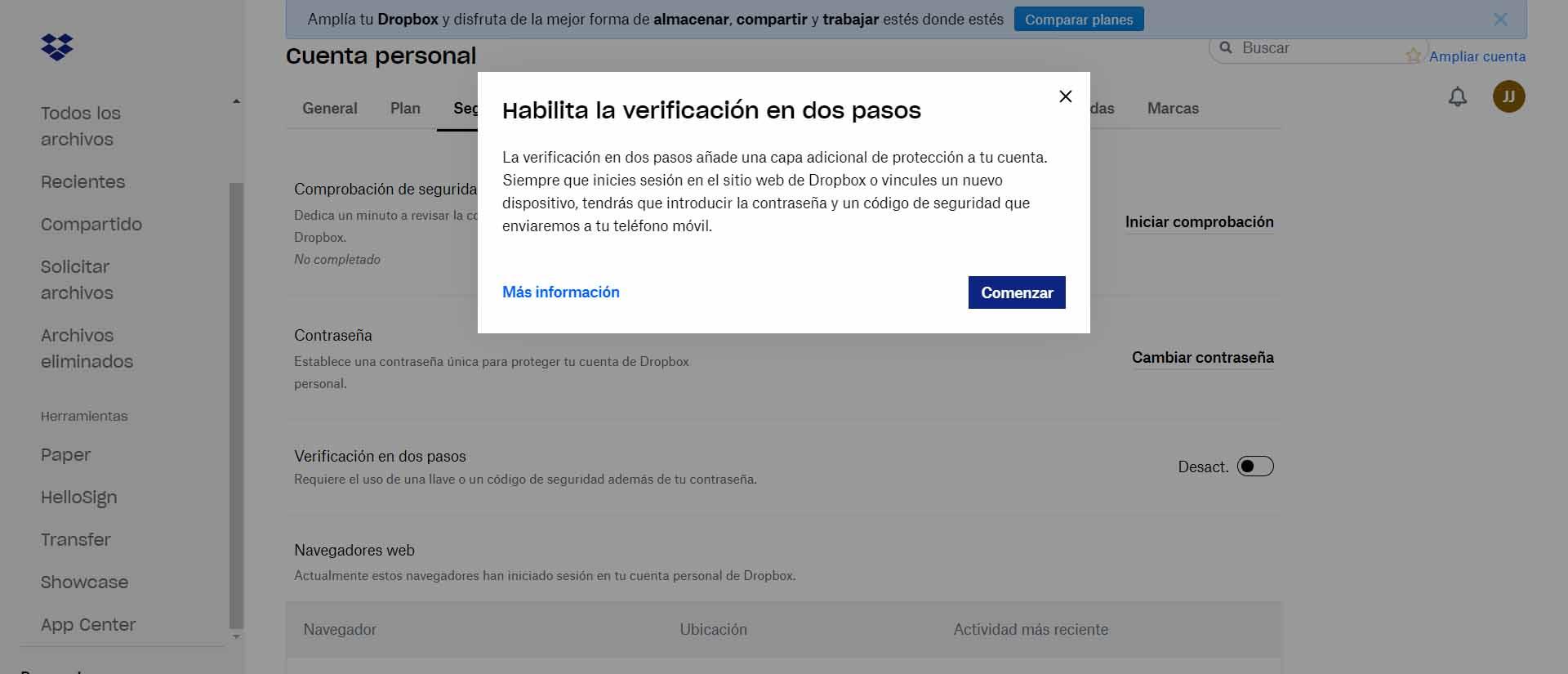Open App Center in the sidebar
This screenshot has height=674, width=1568.
coord(88,625)
